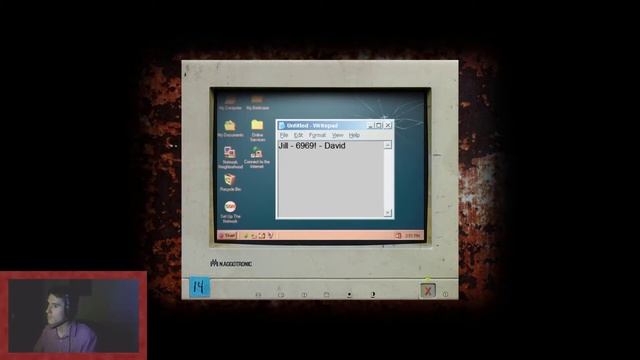Click the Start button on the taskbar
The width and height of the screenshot is (640, 360).
(227, 236)
